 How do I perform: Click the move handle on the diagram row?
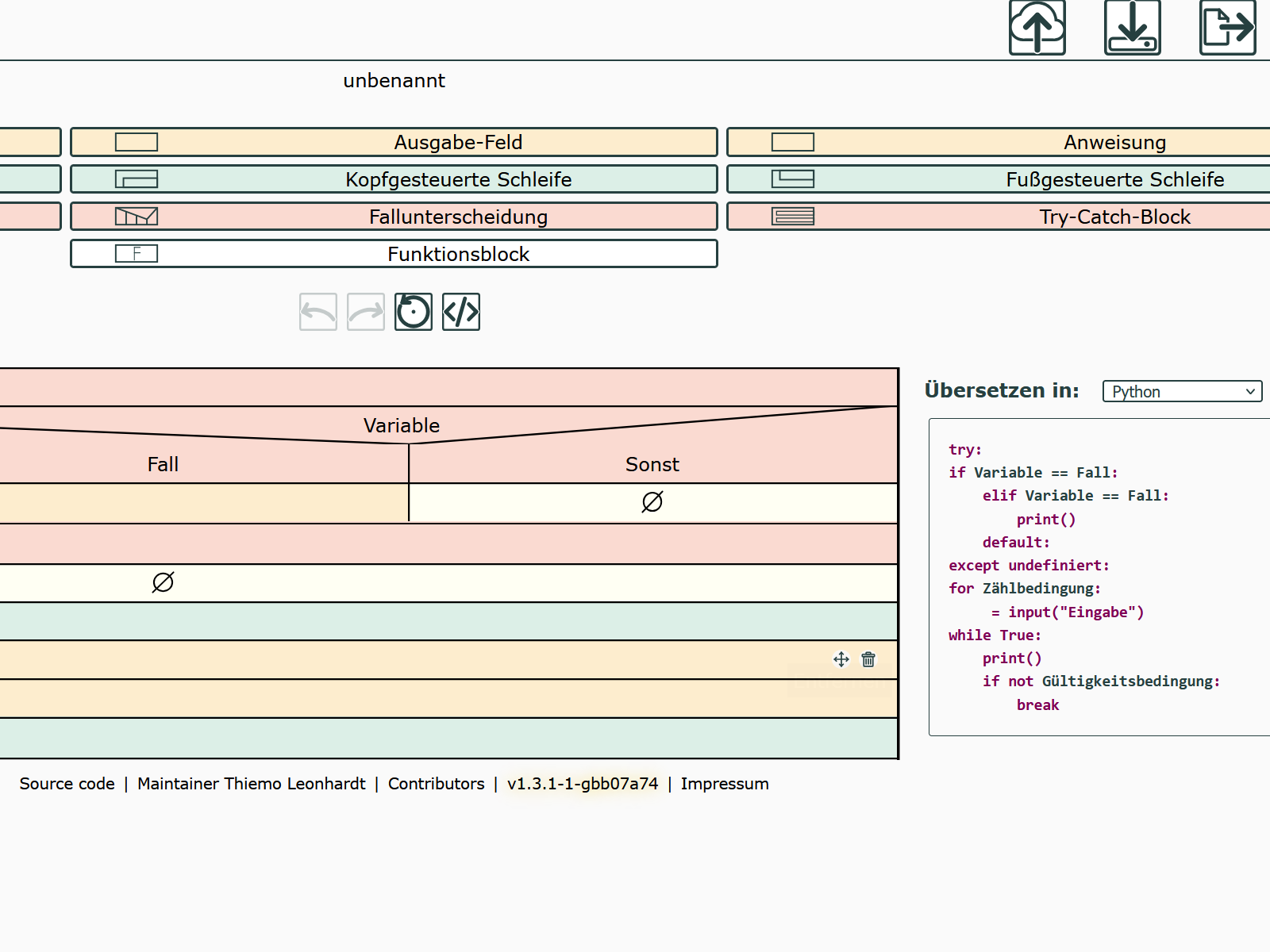coord(841,659)
